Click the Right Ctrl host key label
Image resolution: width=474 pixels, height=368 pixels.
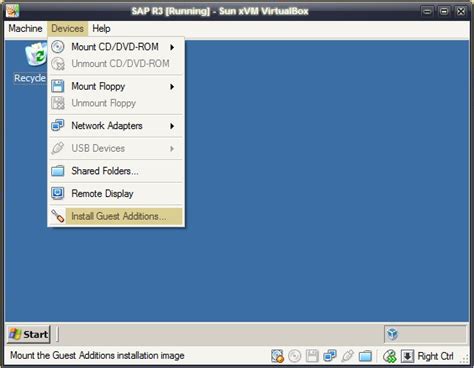tap(435, 356)
